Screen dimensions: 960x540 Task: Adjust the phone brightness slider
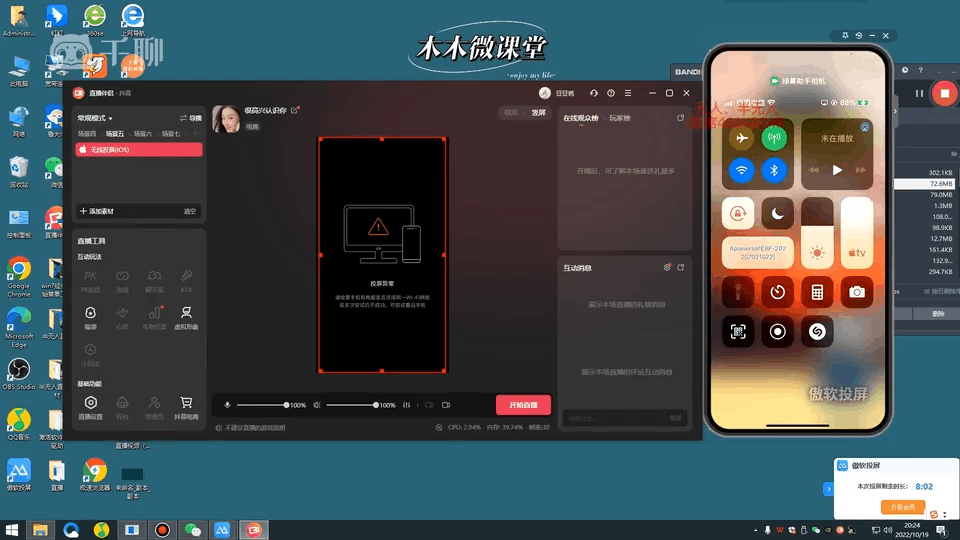[x=817, y=233]
